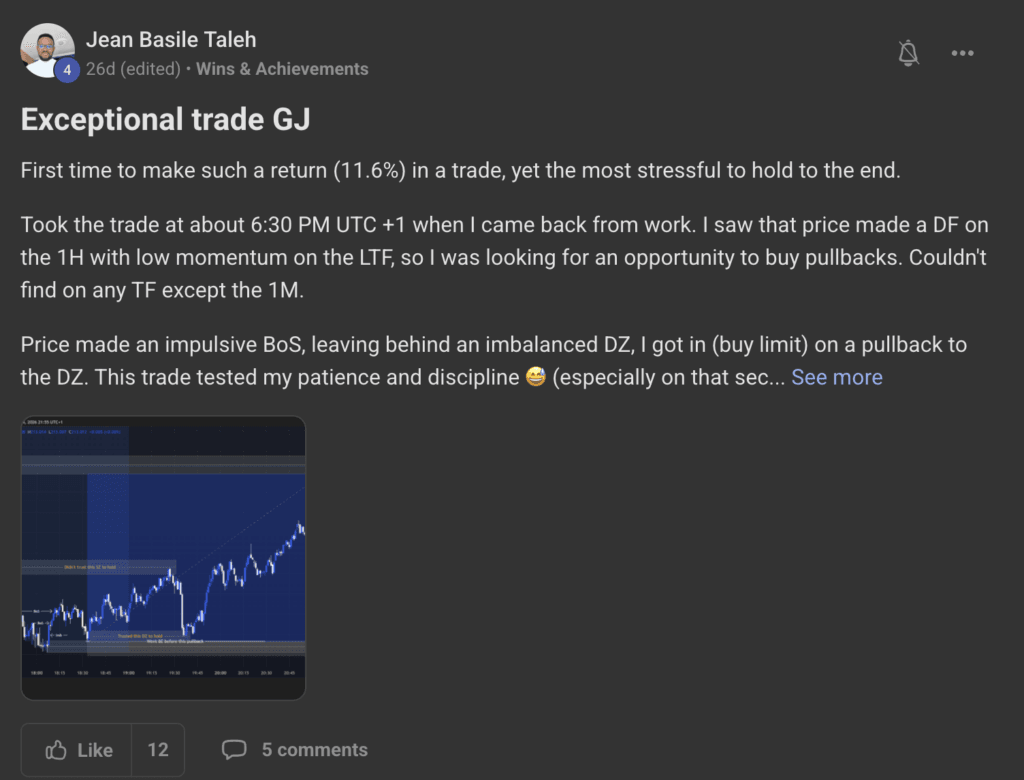Click the 26d (edited) timestamp
The height and width of the screenshot is (780, 1024).
point(132,69)
